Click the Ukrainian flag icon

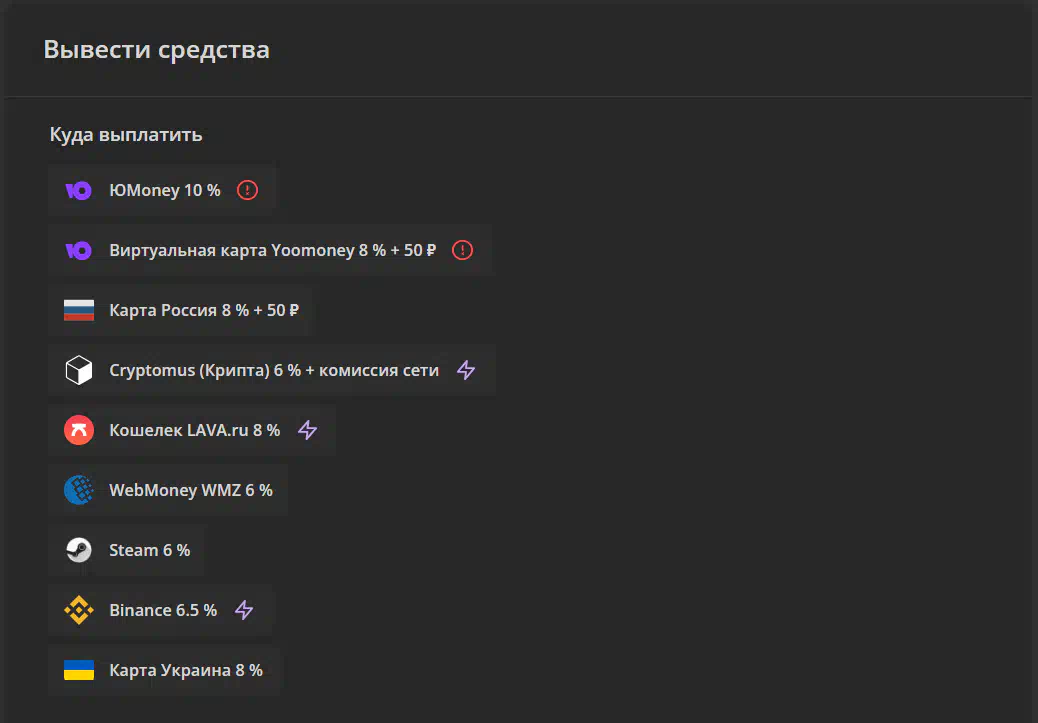pyautogui.click(x=79, y=670)
